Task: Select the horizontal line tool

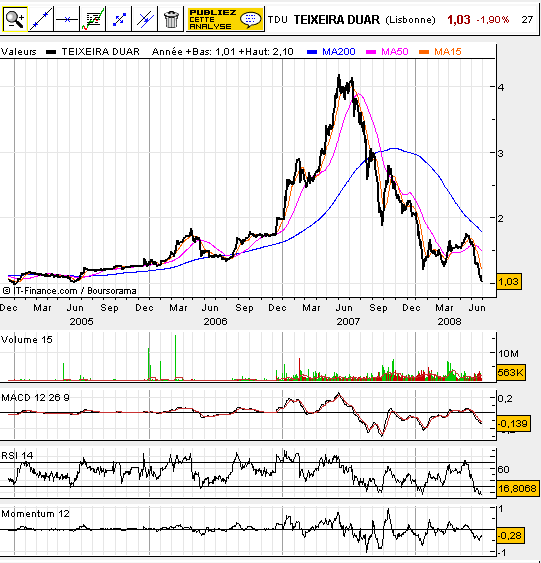Action: point(67,19)
